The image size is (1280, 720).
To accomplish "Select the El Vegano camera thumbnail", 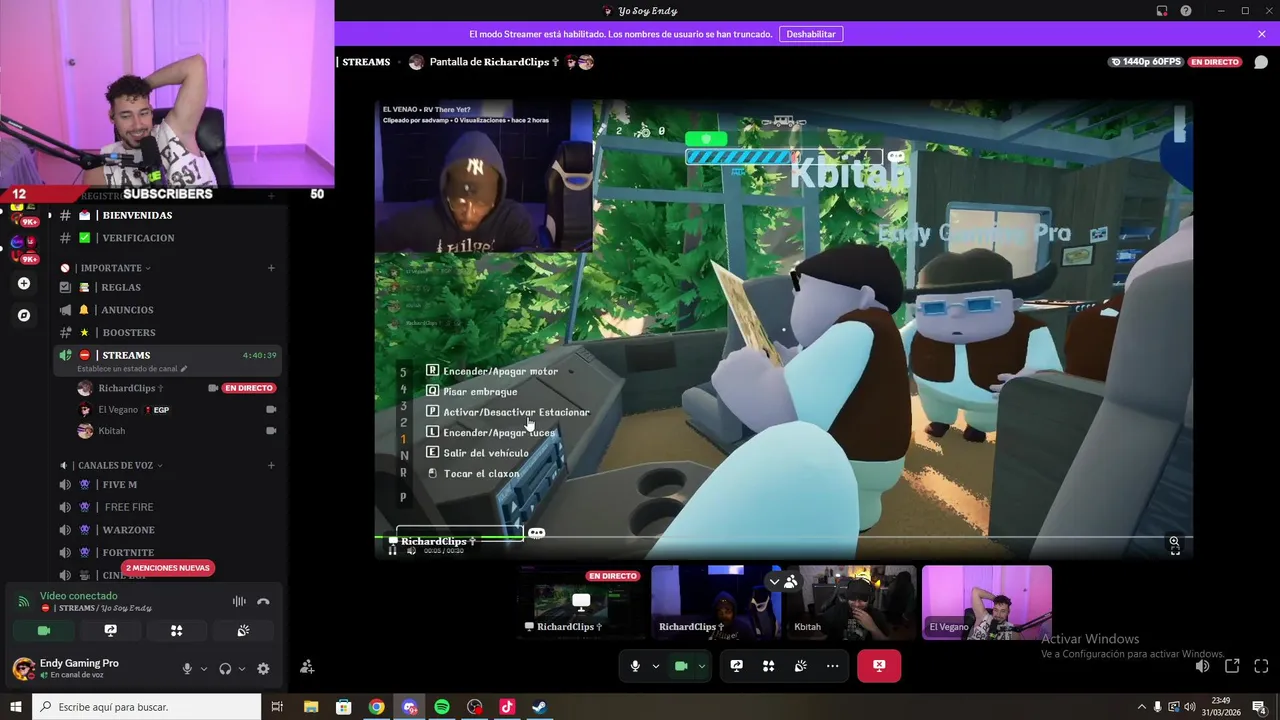I will 987,602.
